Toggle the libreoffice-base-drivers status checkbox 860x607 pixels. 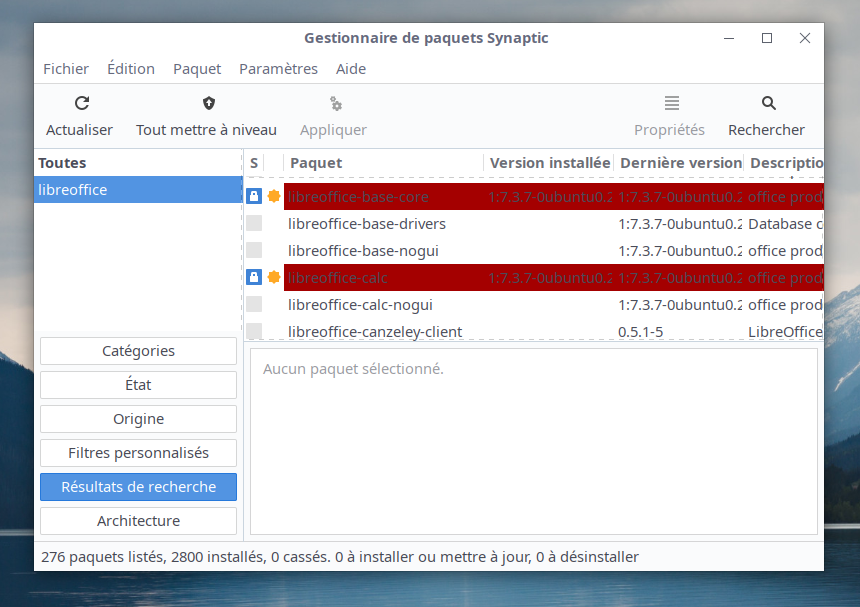(x=254, y=223)
